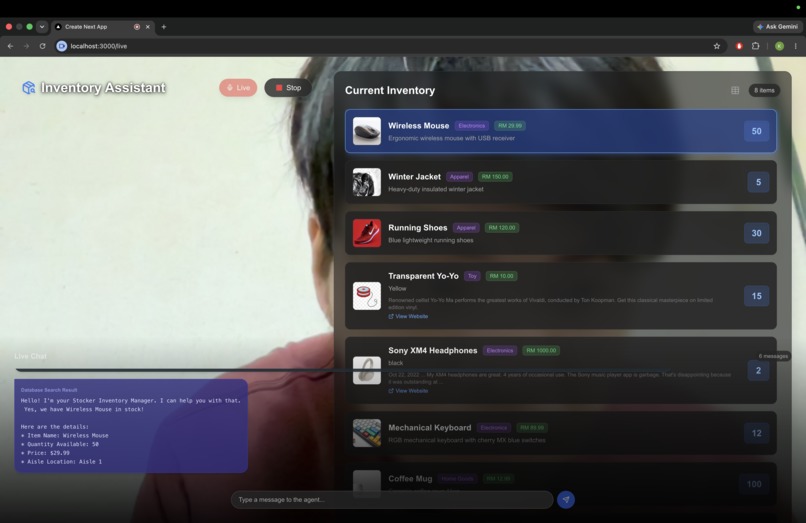The image size is (806, 523).
Task: Click the Current Inventory heading
Action: coord(390,91)
